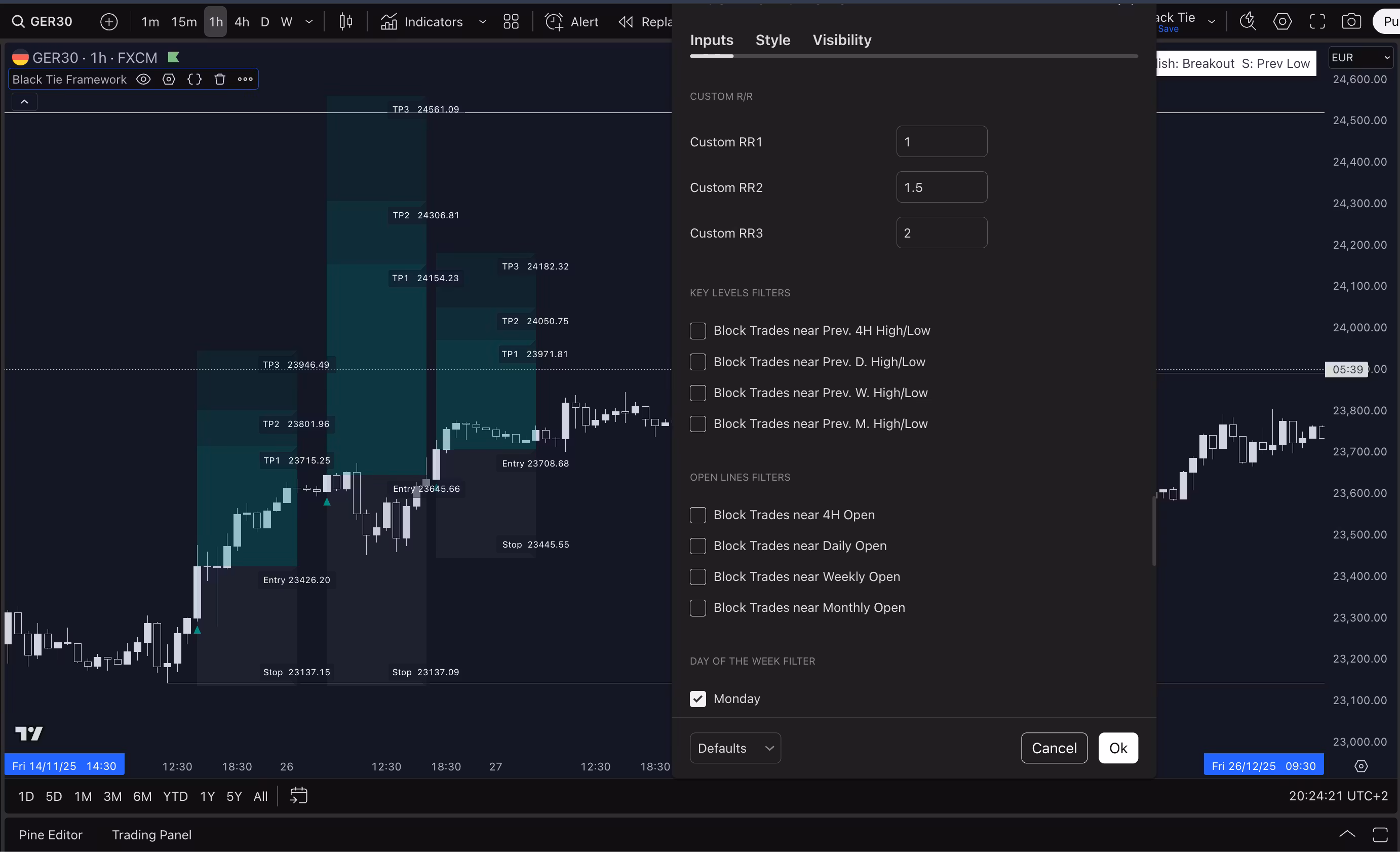This screenshot has height=852, width=1400.
Task: Click the Custom RR2 input field
Action: (x=941, y=187)
